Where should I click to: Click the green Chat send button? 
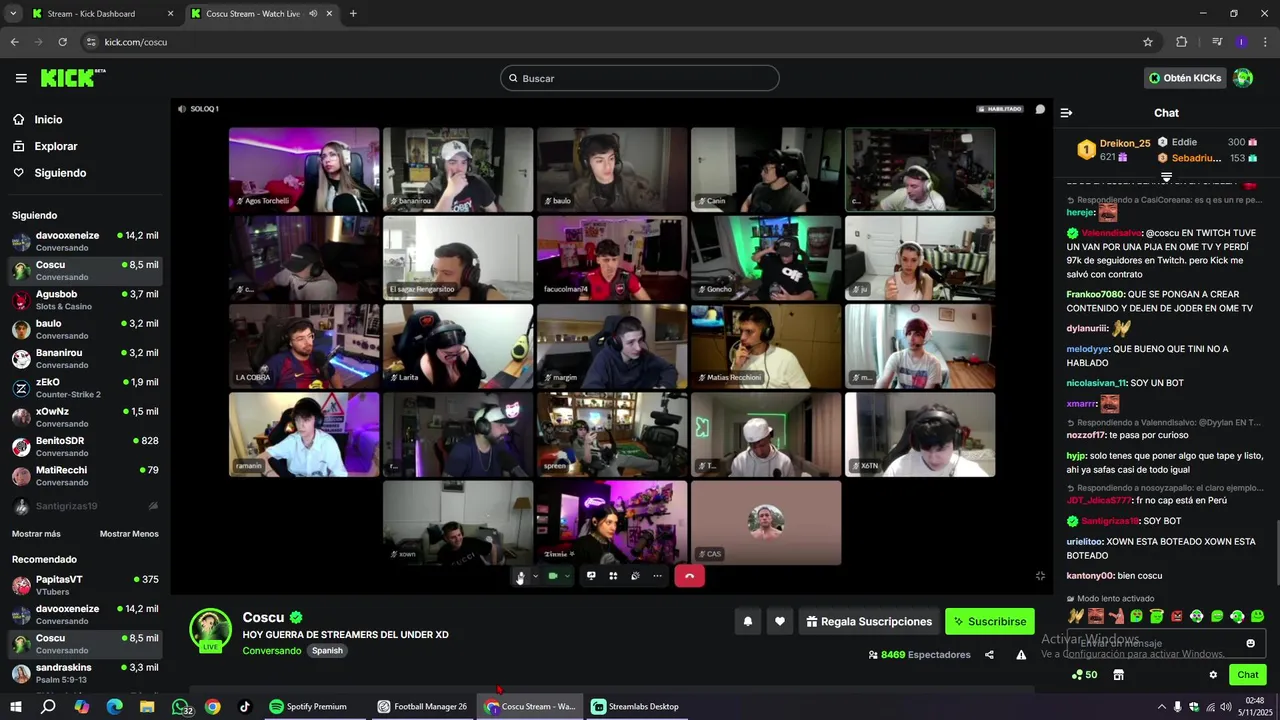1247,675
